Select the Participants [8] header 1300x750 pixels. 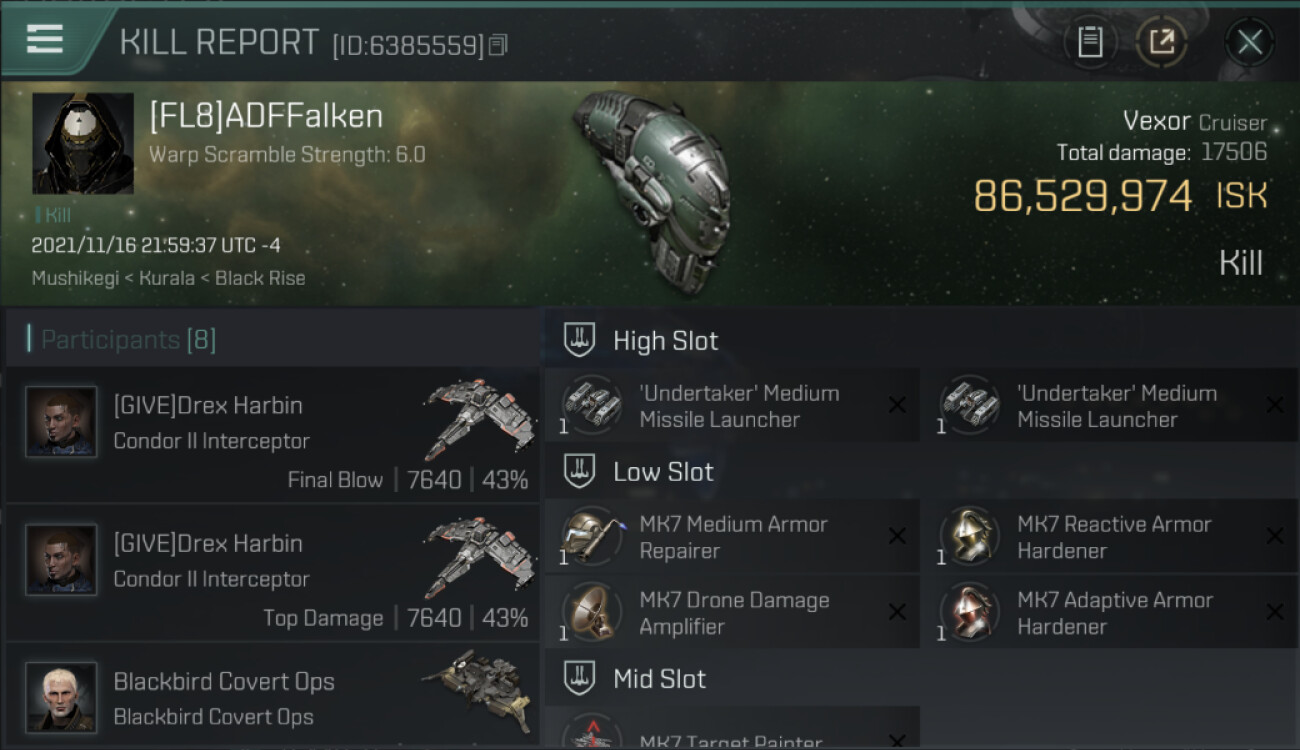(128, 340)
